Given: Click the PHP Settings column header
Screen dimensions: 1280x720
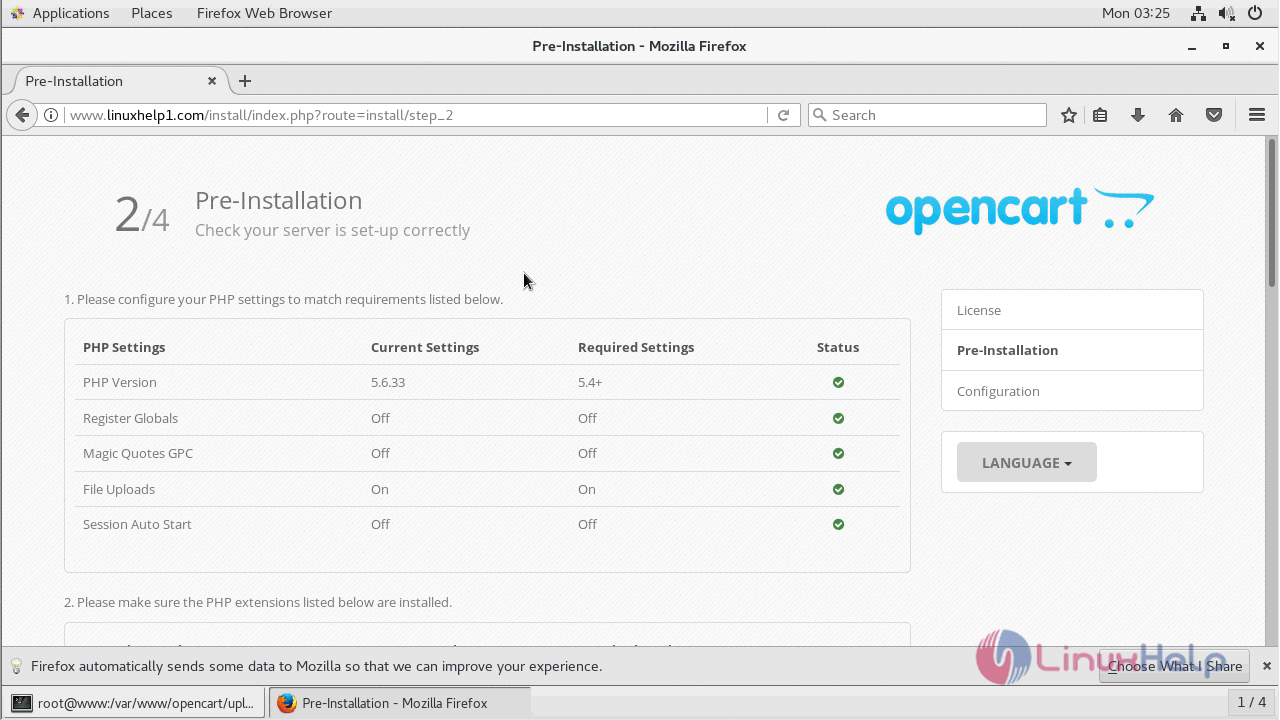Looking at the screenshot, I should 124,347.
